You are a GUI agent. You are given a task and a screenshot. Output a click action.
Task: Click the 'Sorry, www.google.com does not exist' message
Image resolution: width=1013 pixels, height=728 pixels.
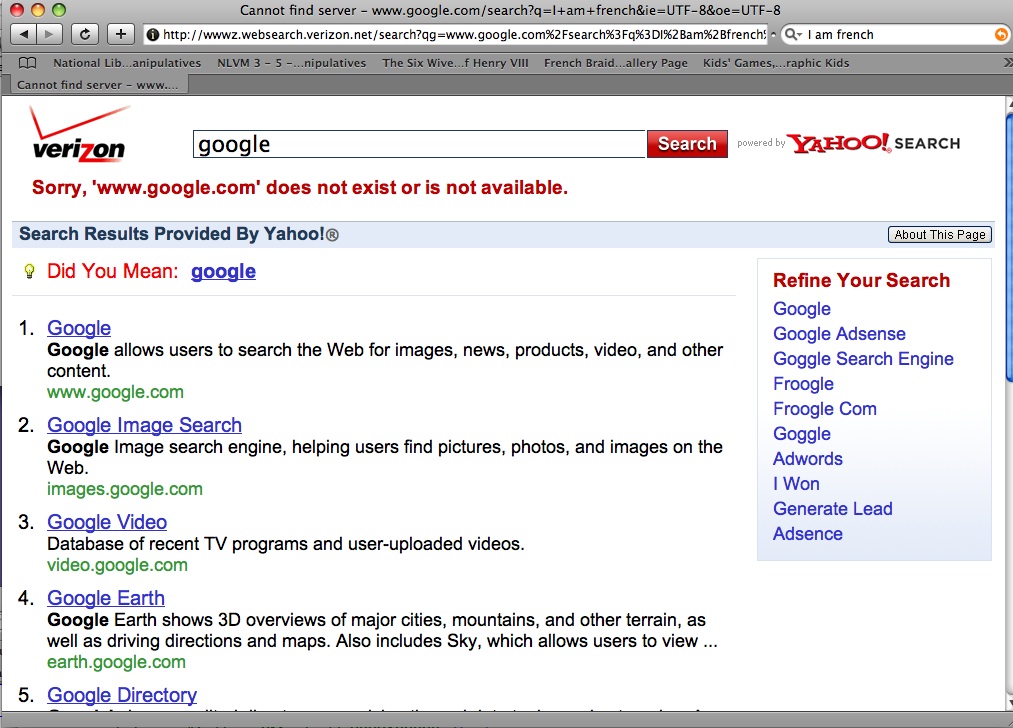[300, 187]
